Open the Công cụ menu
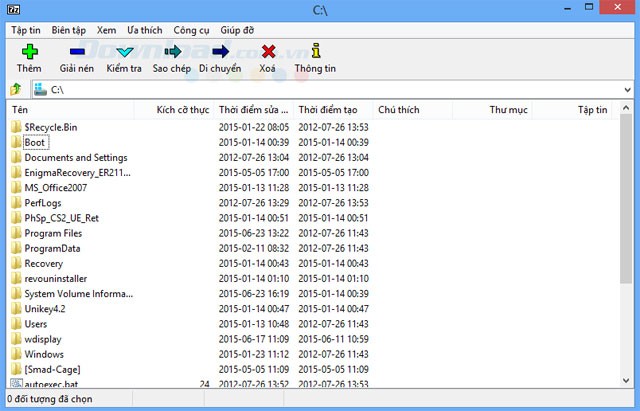Viewport: 640px width, 411px height. (x=191, y=30)
